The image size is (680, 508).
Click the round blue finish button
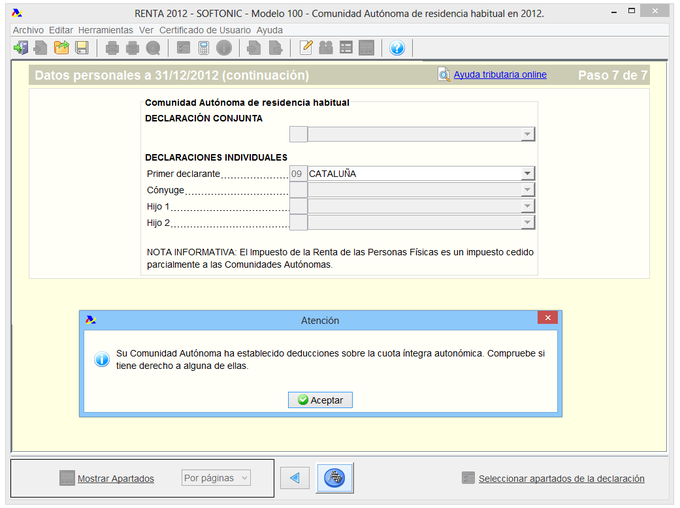coord(335,478)
